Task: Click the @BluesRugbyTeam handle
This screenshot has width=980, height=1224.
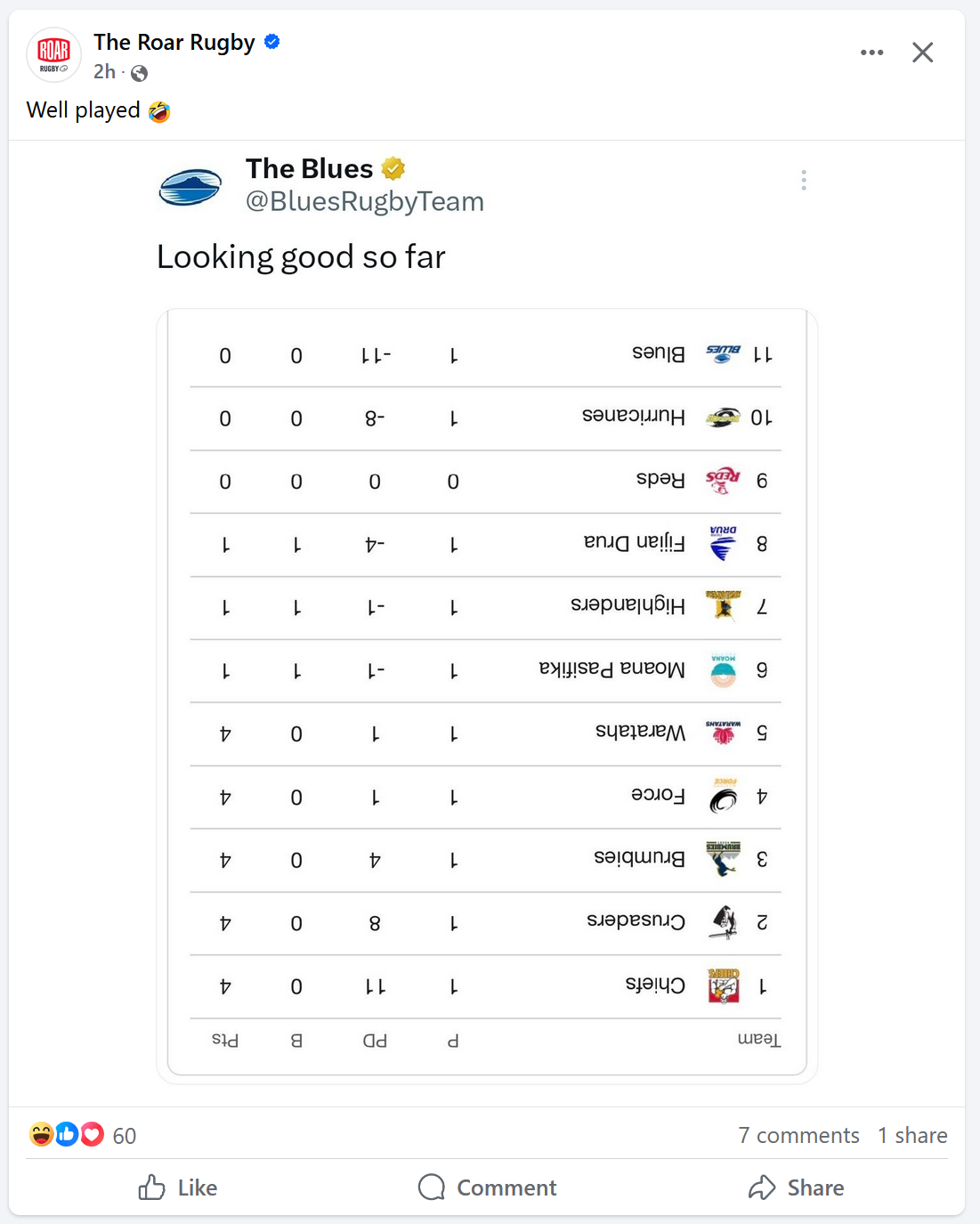Action: click(365, 201)
